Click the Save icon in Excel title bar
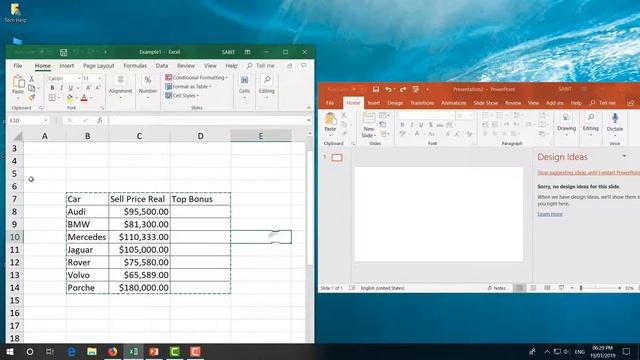640x360 pixels. [64, 52]
